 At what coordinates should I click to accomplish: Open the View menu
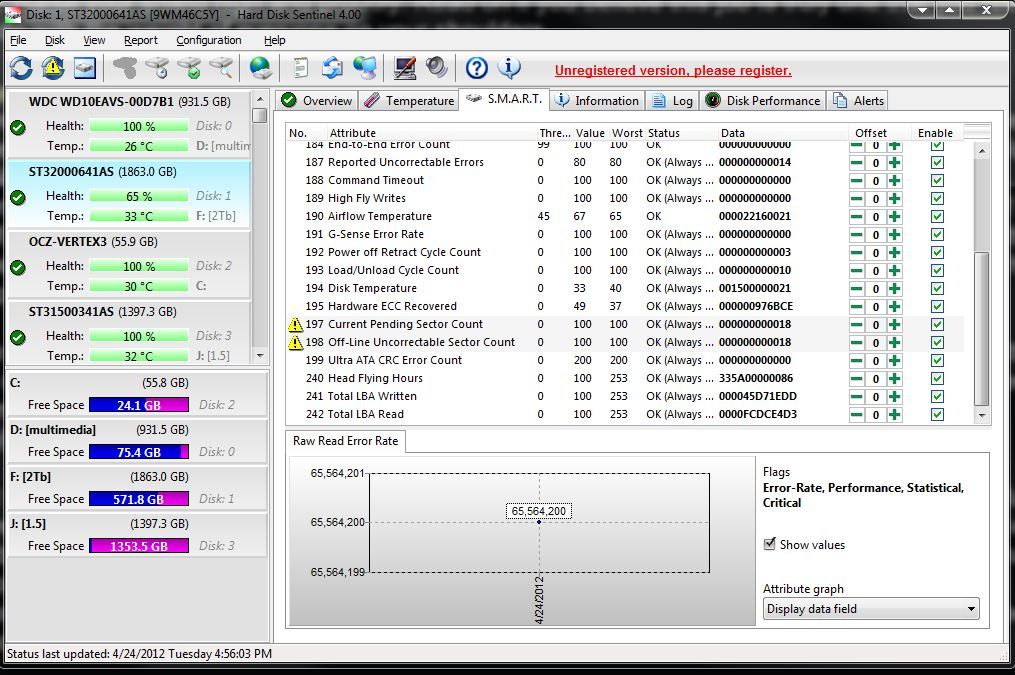94,40
